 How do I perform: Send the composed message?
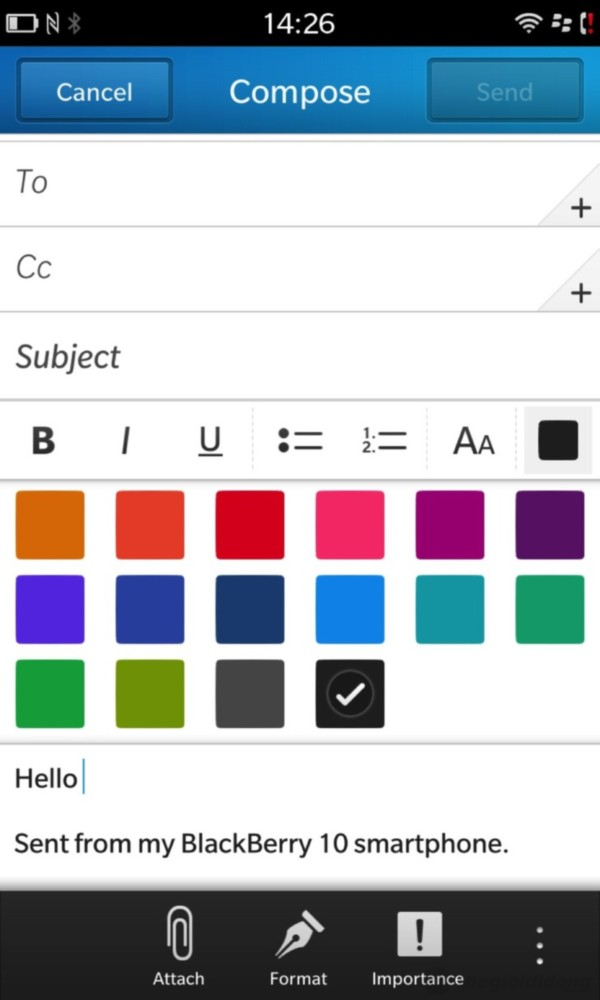point(505,92)
